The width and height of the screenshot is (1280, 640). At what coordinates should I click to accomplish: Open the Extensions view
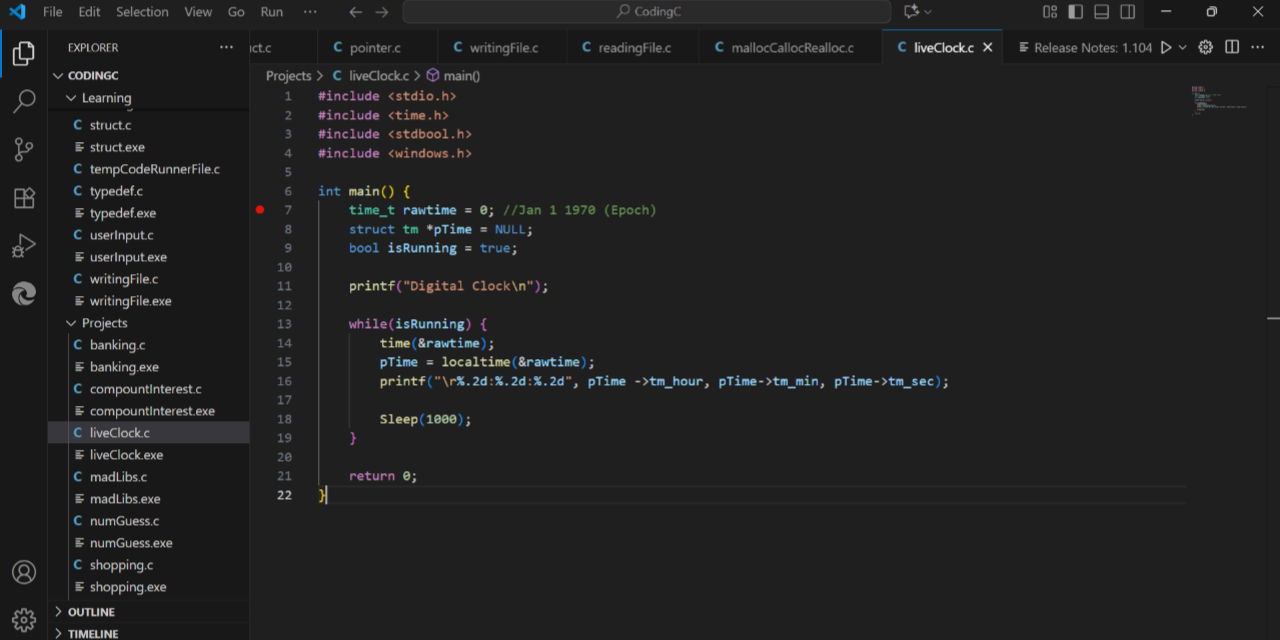pyautogui.click(x=24, y=197)
